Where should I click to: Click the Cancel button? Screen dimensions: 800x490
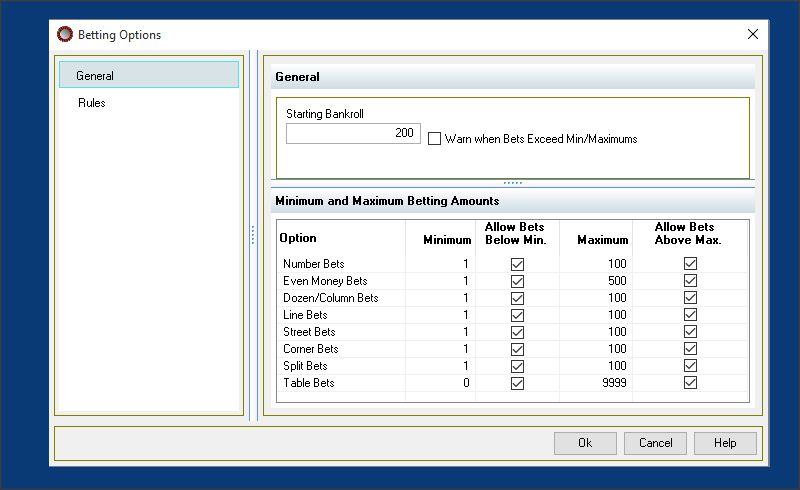[655, 443]
